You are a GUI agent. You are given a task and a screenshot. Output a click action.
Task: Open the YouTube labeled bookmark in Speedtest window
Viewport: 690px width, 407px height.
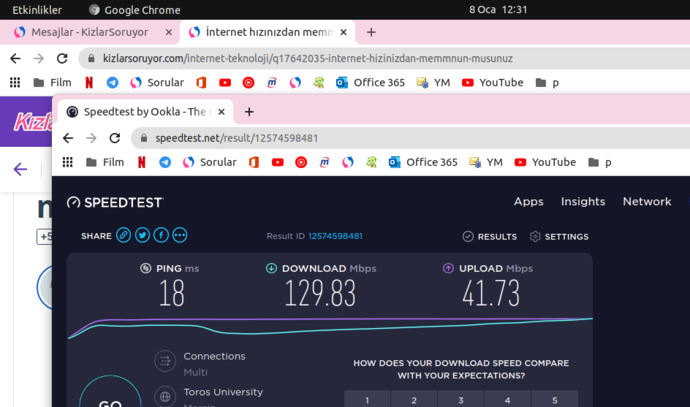(x=545, y=162)
